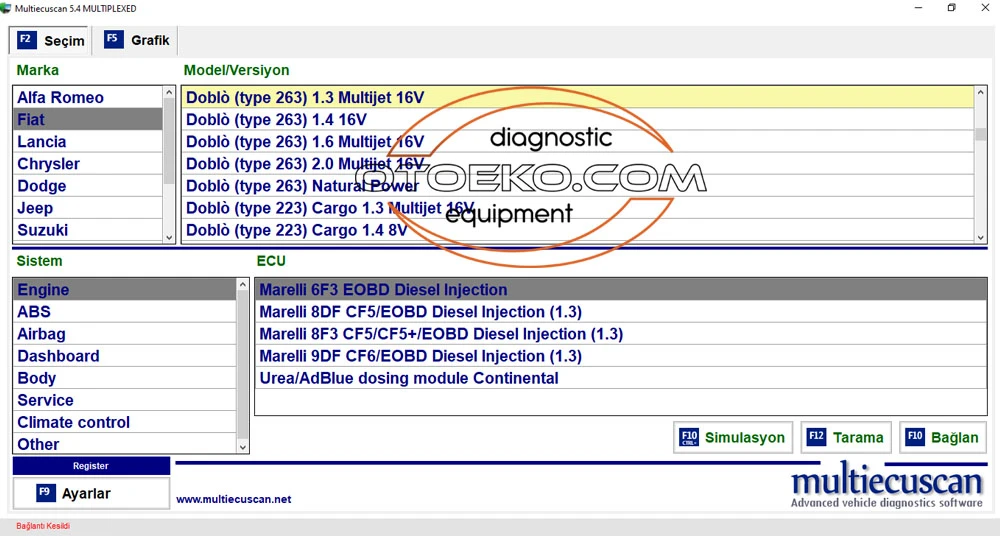Open Ayarlar settings
The image size is (1000, 536).
click(x=91, y=493)
